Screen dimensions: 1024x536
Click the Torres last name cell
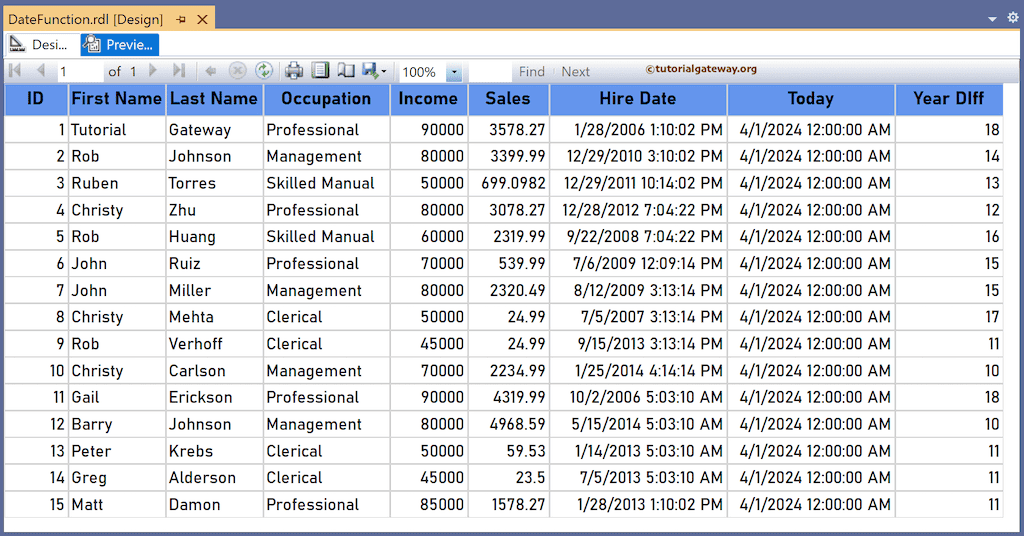tap(214, 183)
